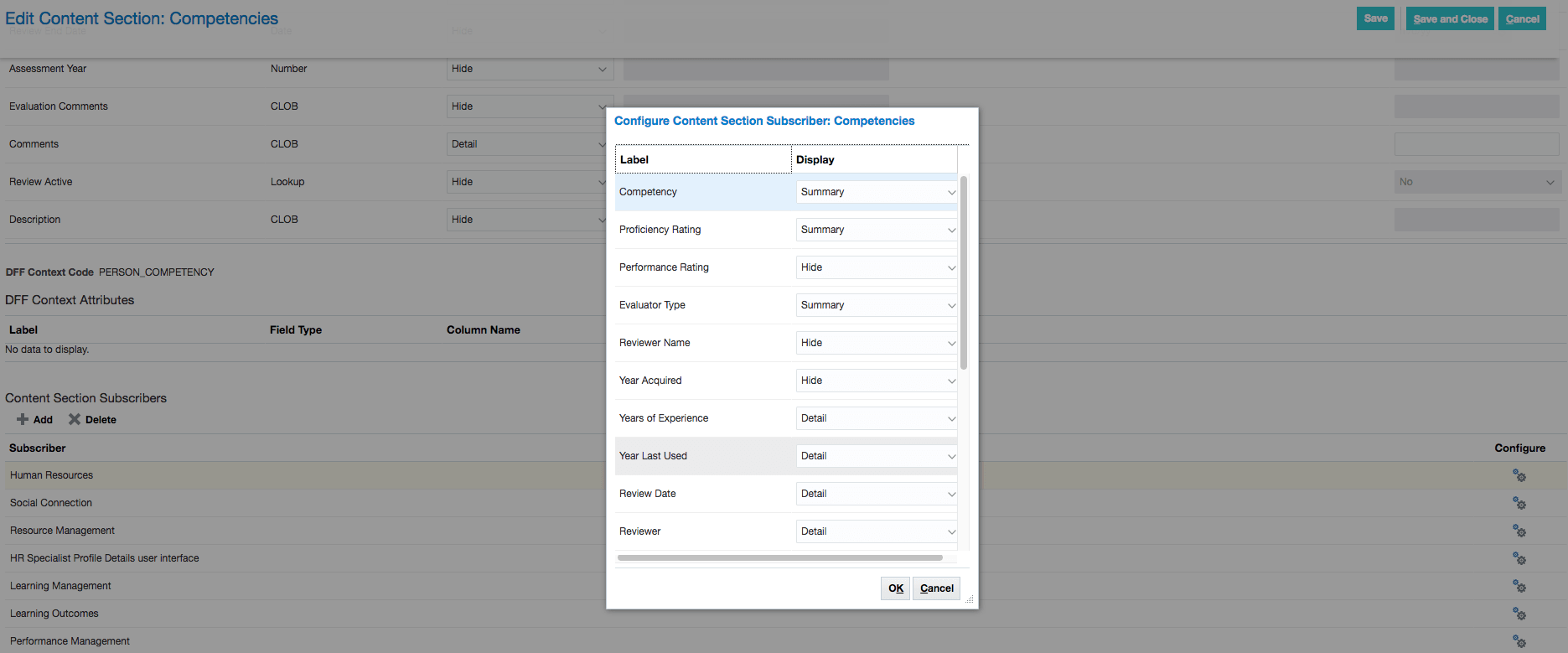
Task: Click the Save button in page header
Action: tap(1375, 18)
